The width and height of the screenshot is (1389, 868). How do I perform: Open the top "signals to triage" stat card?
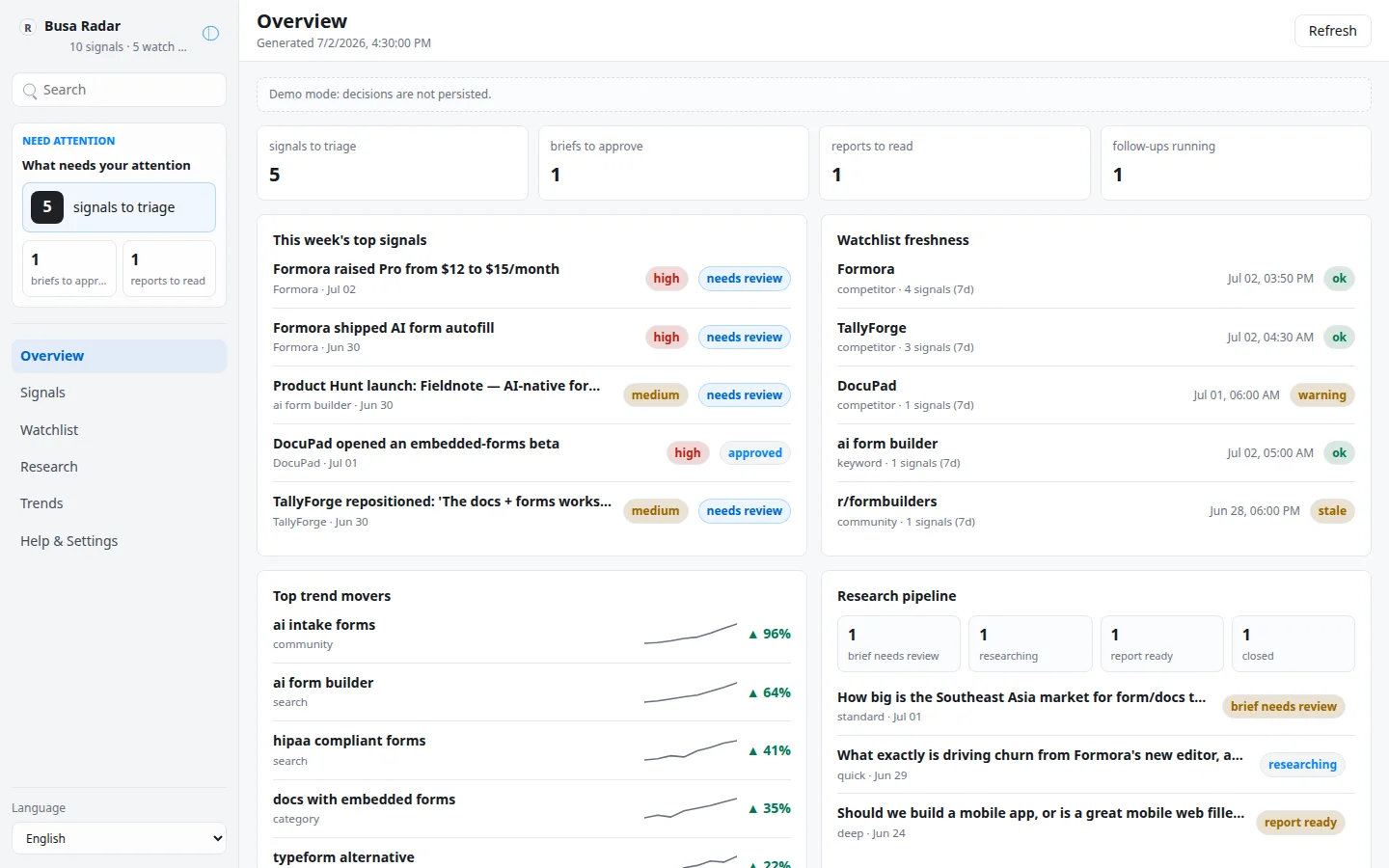tap(393, 163)
